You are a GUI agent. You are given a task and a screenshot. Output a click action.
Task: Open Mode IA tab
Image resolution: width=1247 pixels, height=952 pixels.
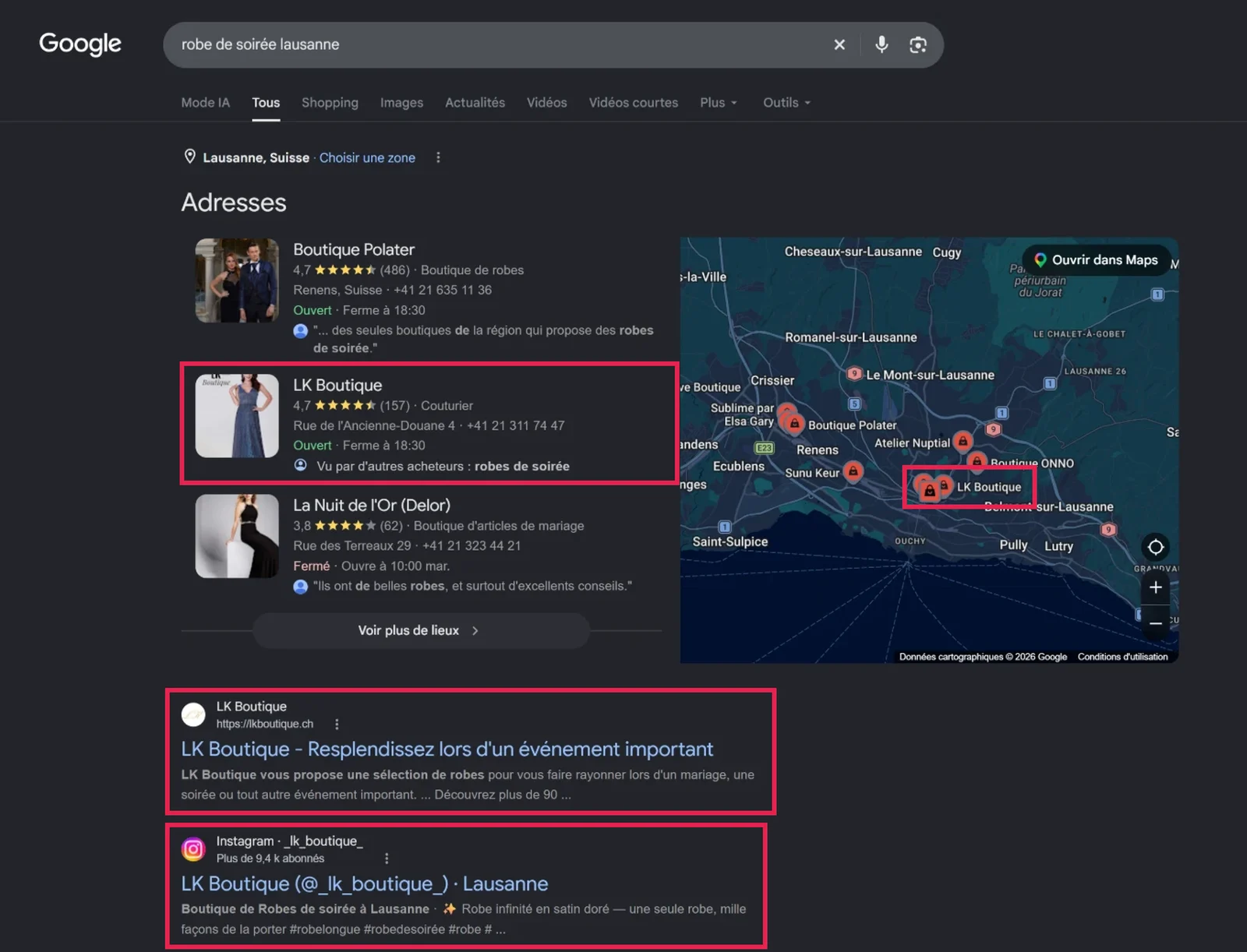[x=205, y=103]
